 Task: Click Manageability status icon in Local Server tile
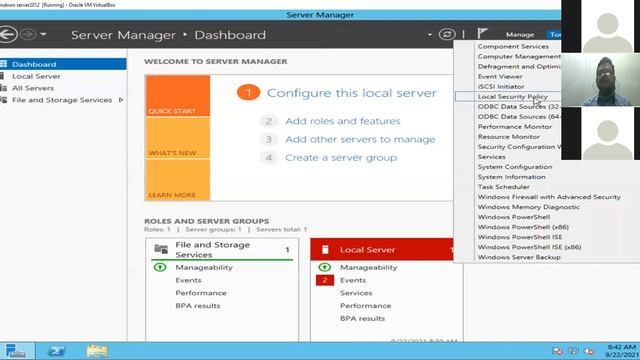click(x=324, y=267)
